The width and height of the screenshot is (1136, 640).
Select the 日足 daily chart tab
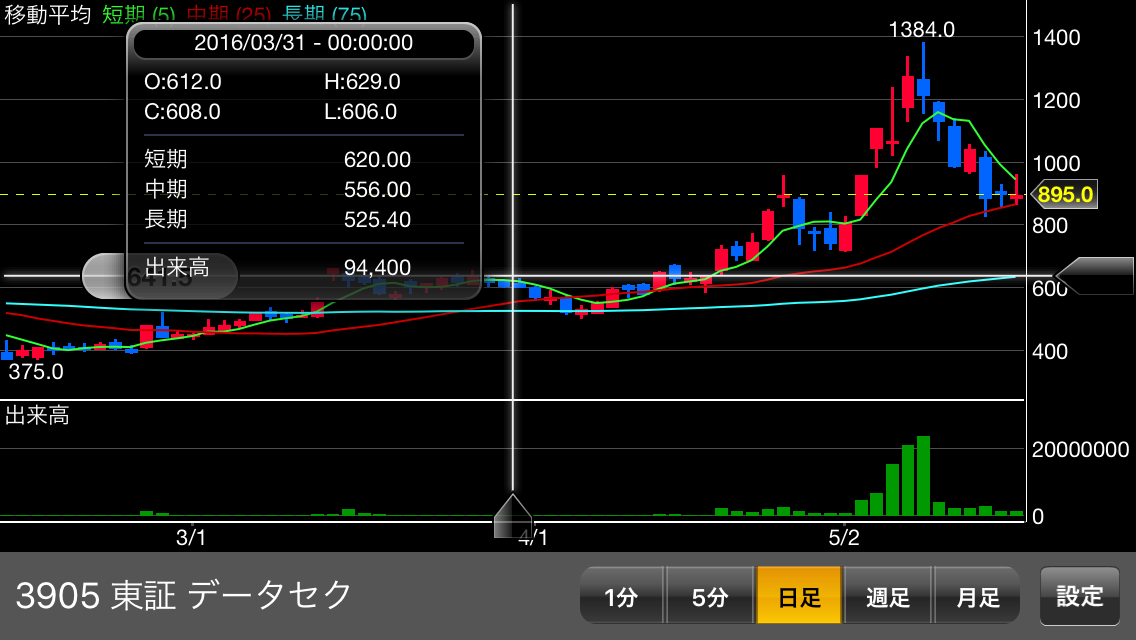799,597
